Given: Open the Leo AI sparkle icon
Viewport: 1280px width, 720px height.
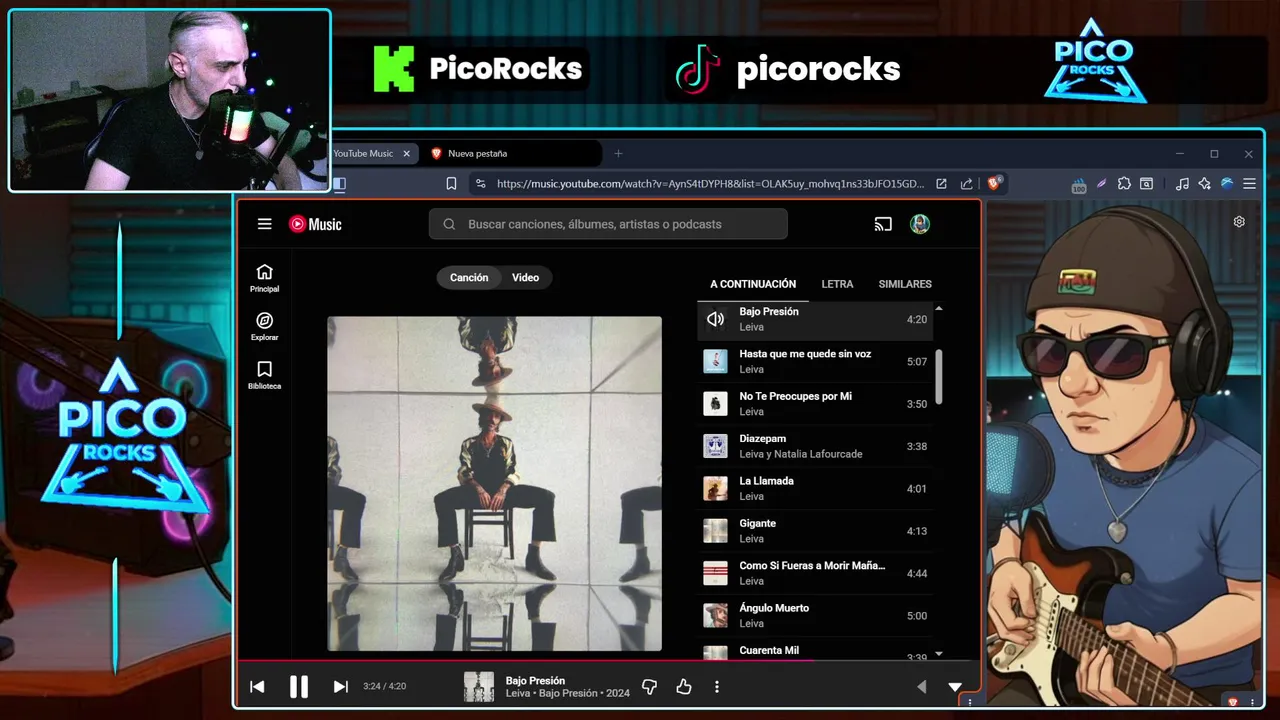Looking at the screenshot, I should pos(1204,184).
